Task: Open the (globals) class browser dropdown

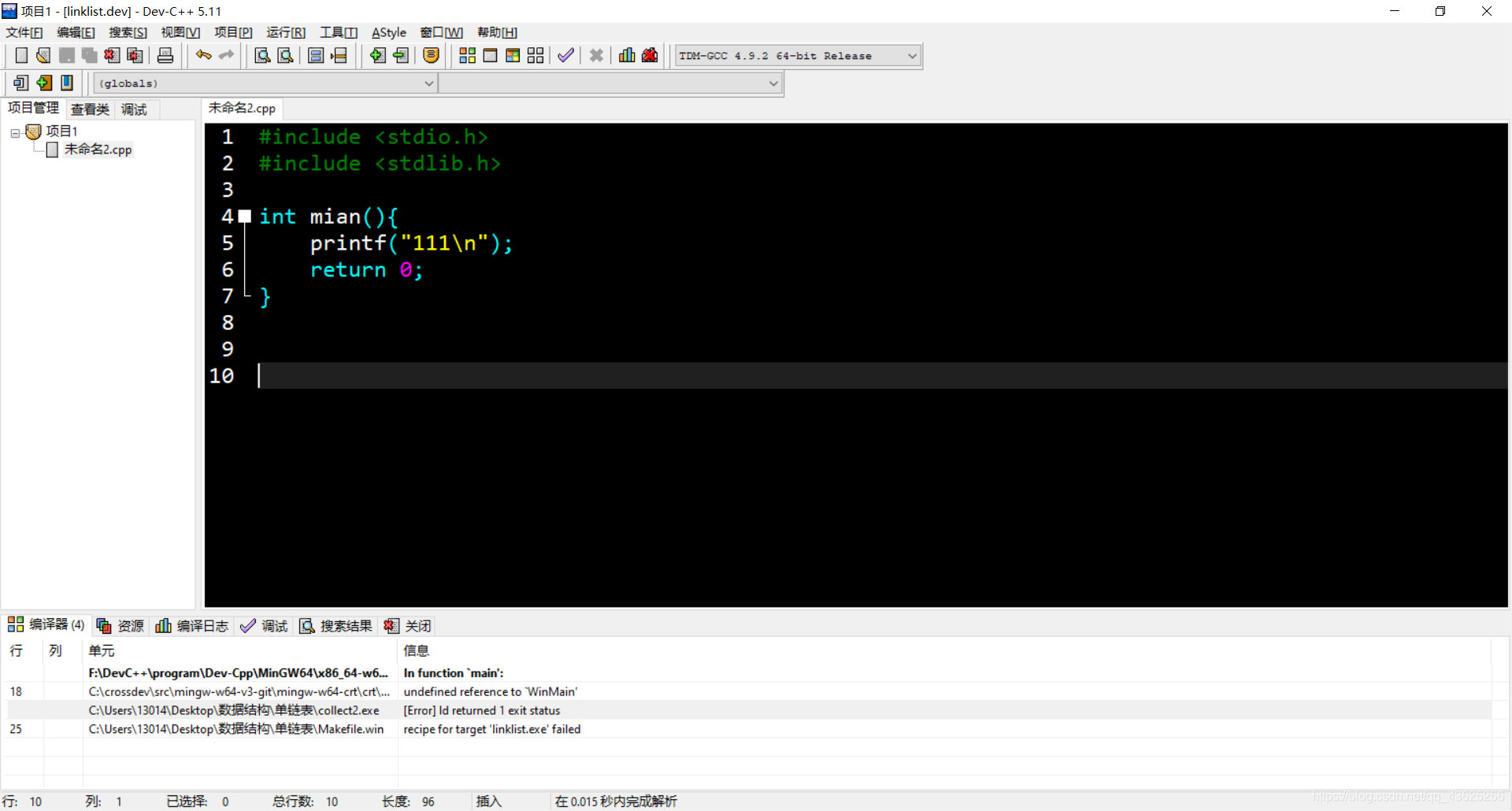Action: (x=428, y=83)
